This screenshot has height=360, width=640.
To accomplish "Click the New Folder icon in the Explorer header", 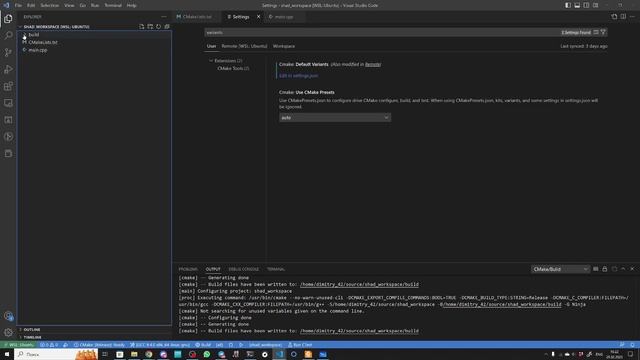I will tap(150, 27).
